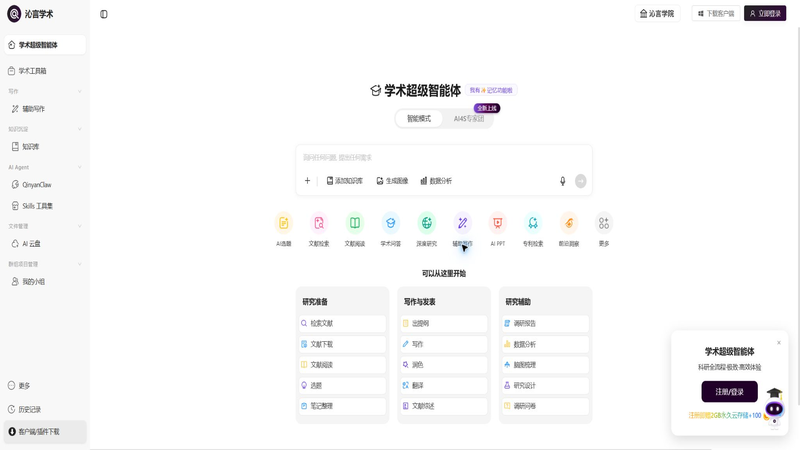This screenshot has width=800, height=450.
Task: Open the 深度研究 globe icon
Action: pos(427,223)
